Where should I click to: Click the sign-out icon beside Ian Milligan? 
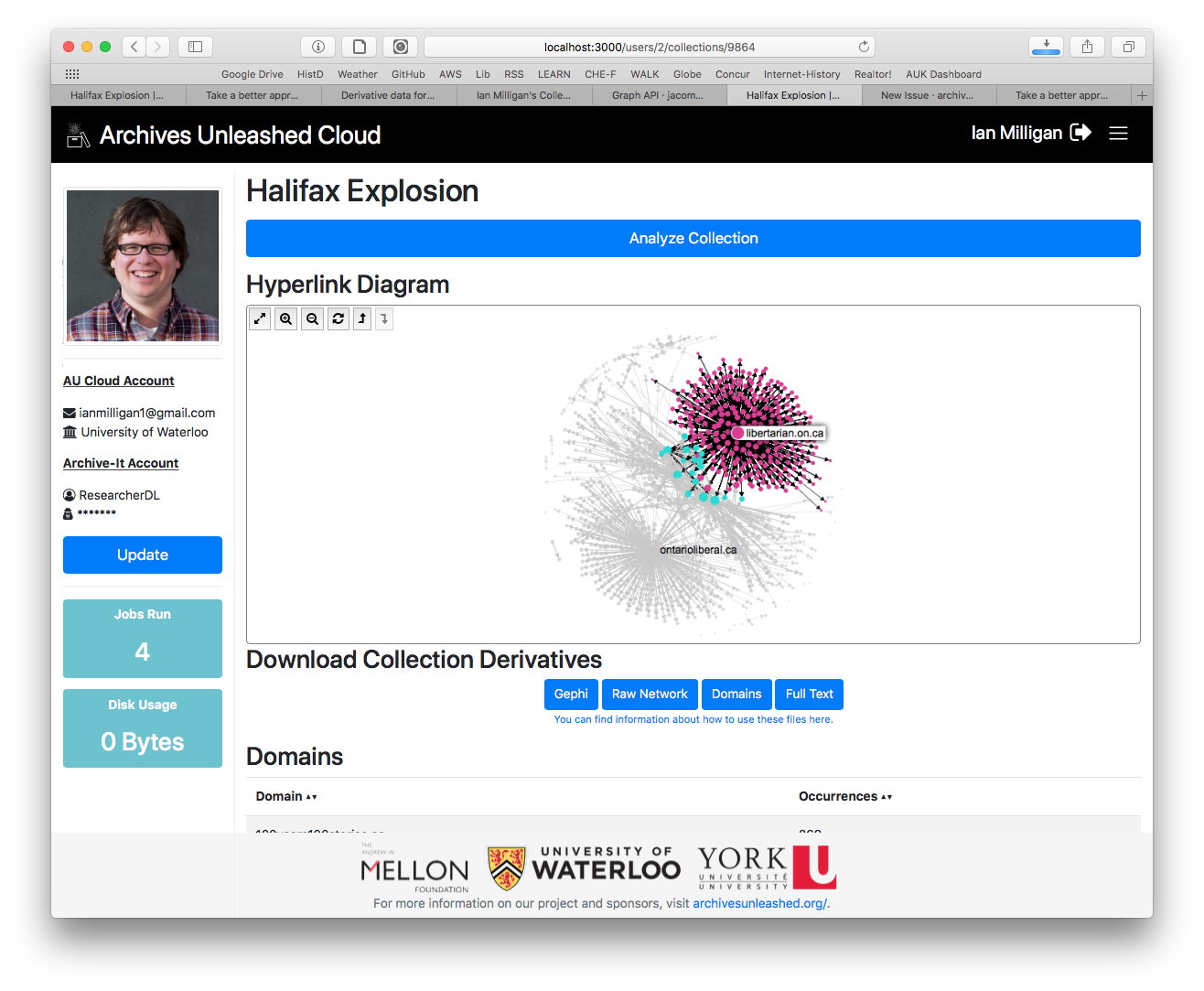(x=1080, y=133)
